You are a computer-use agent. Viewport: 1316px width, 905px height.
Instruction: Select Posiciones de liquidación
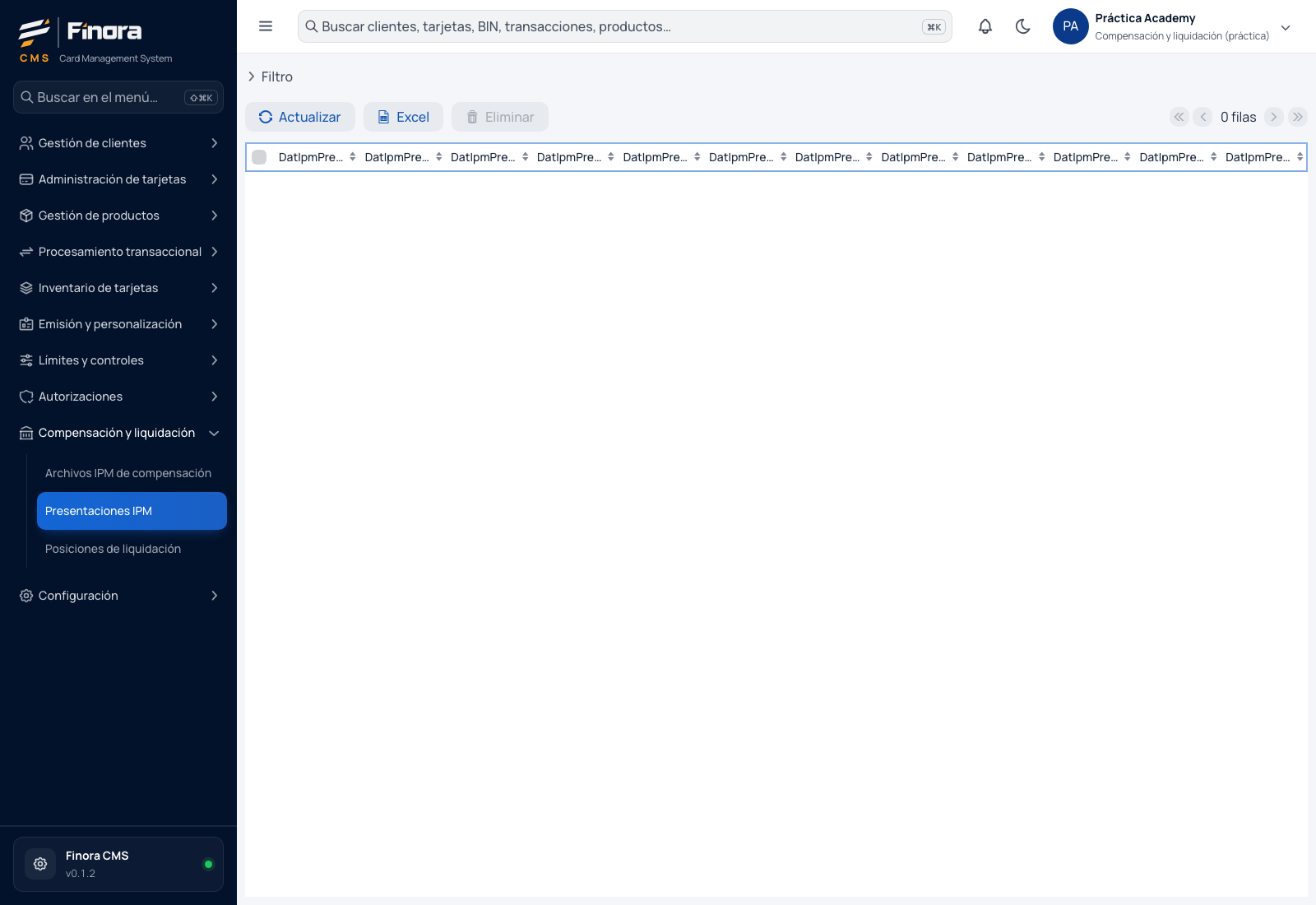(132, 549)
